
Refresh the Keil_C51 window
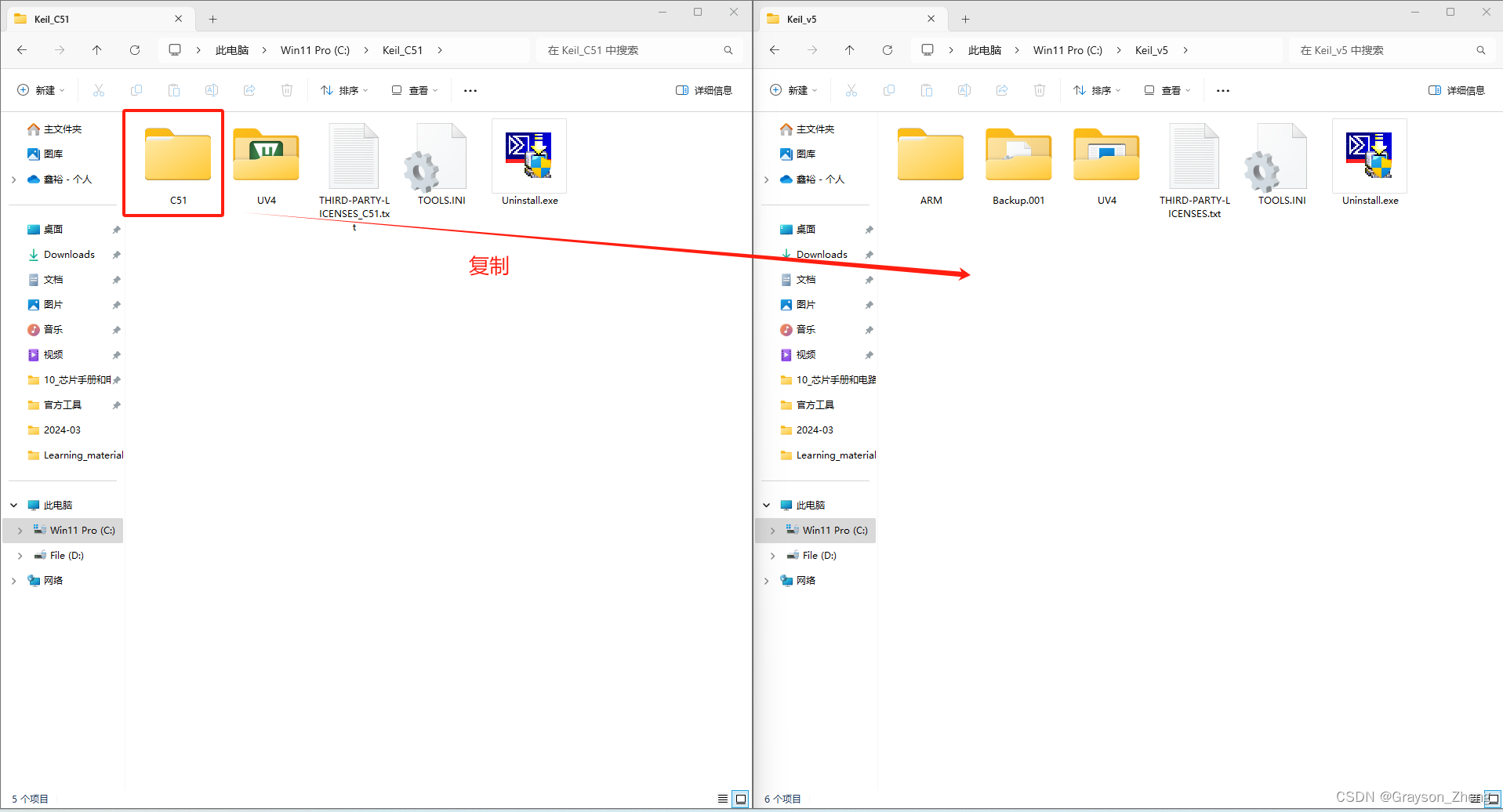click(x=135, y=50)
